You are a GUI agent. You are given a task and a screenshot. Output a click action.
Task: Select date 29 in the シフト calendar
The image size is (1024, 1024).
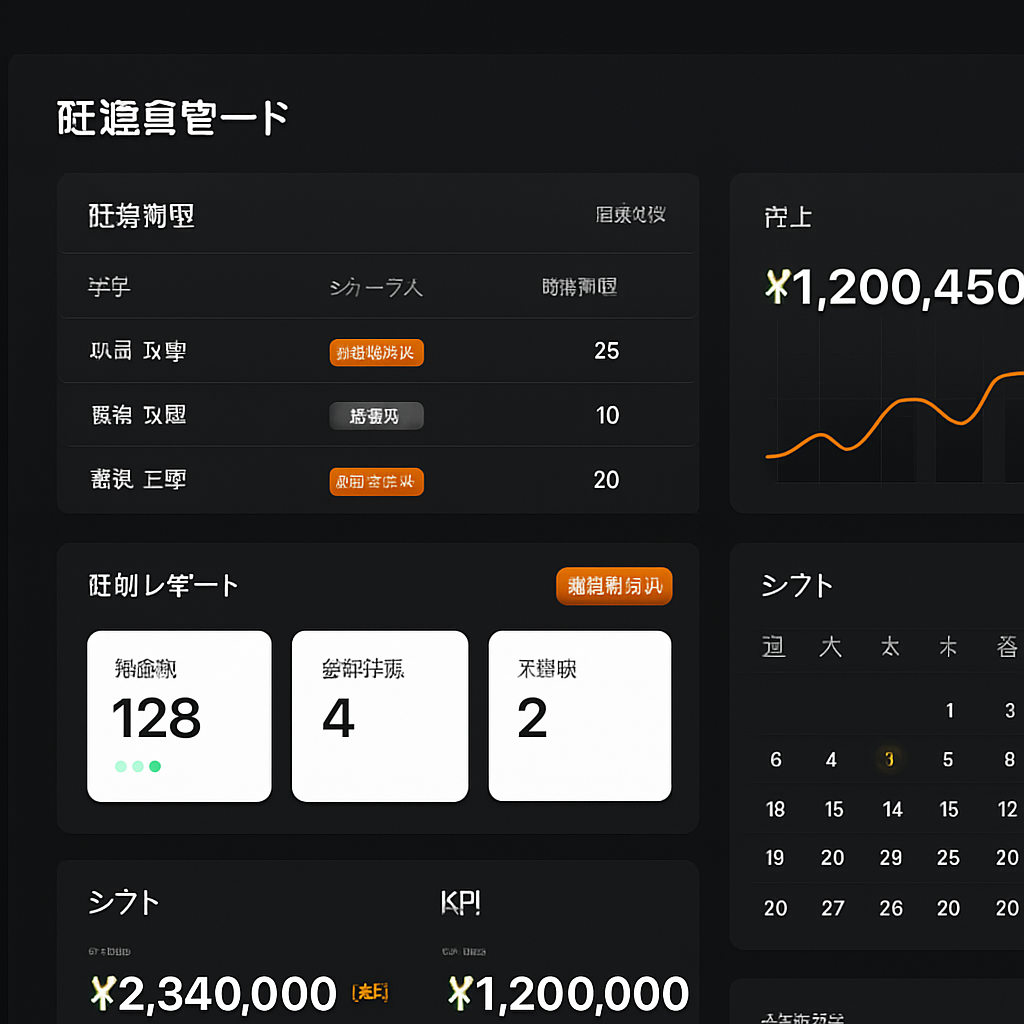[891, 857]
